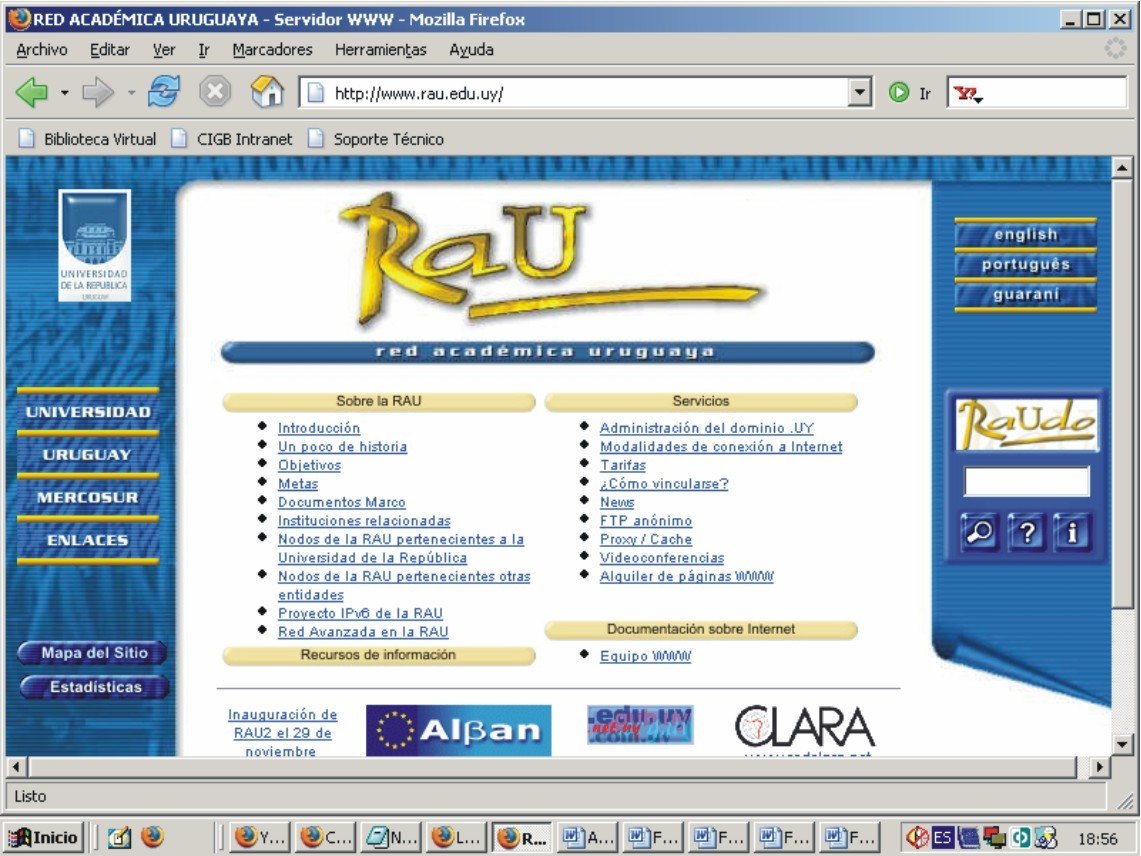1141x856 pixels.
Task: Click the RAUdo search input field
Action: (1026, 482)
